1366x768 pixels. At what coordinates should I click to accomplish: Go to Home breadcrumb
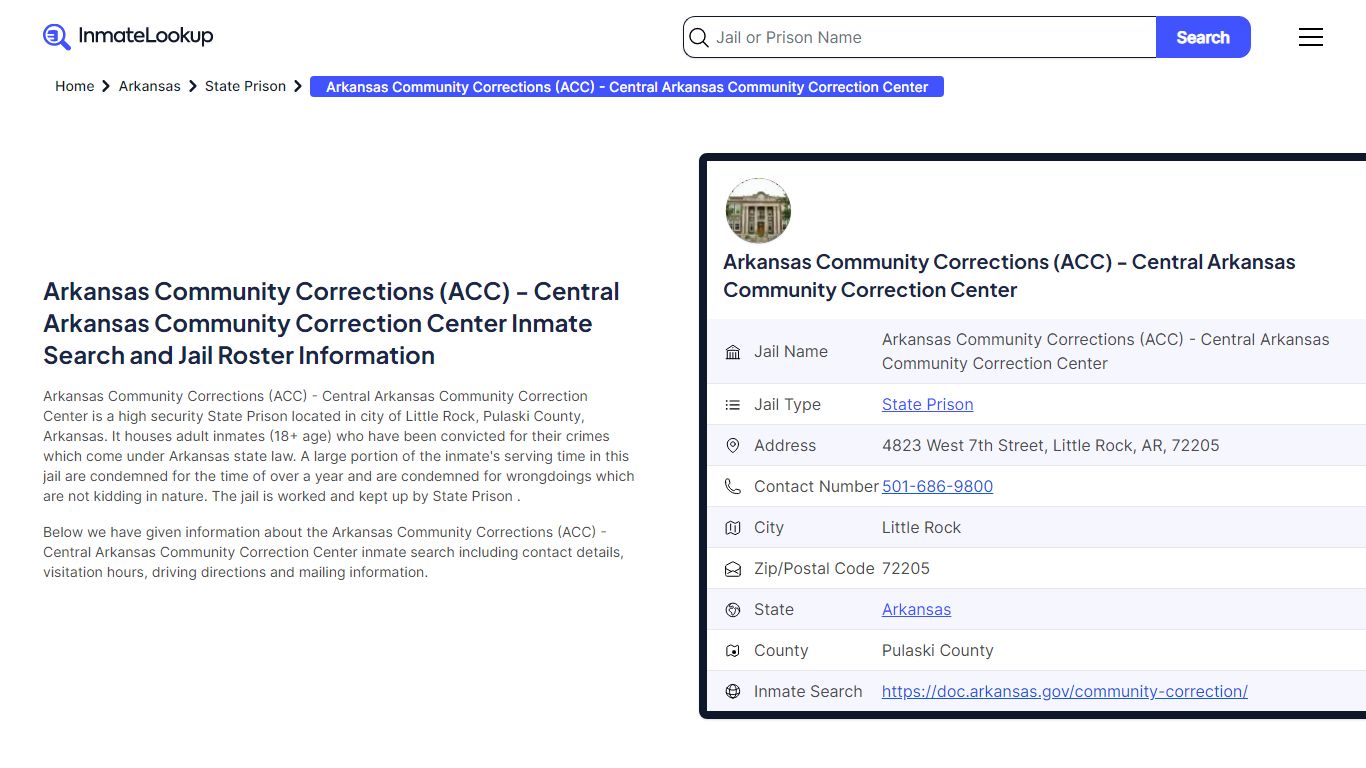click(74, 87)
